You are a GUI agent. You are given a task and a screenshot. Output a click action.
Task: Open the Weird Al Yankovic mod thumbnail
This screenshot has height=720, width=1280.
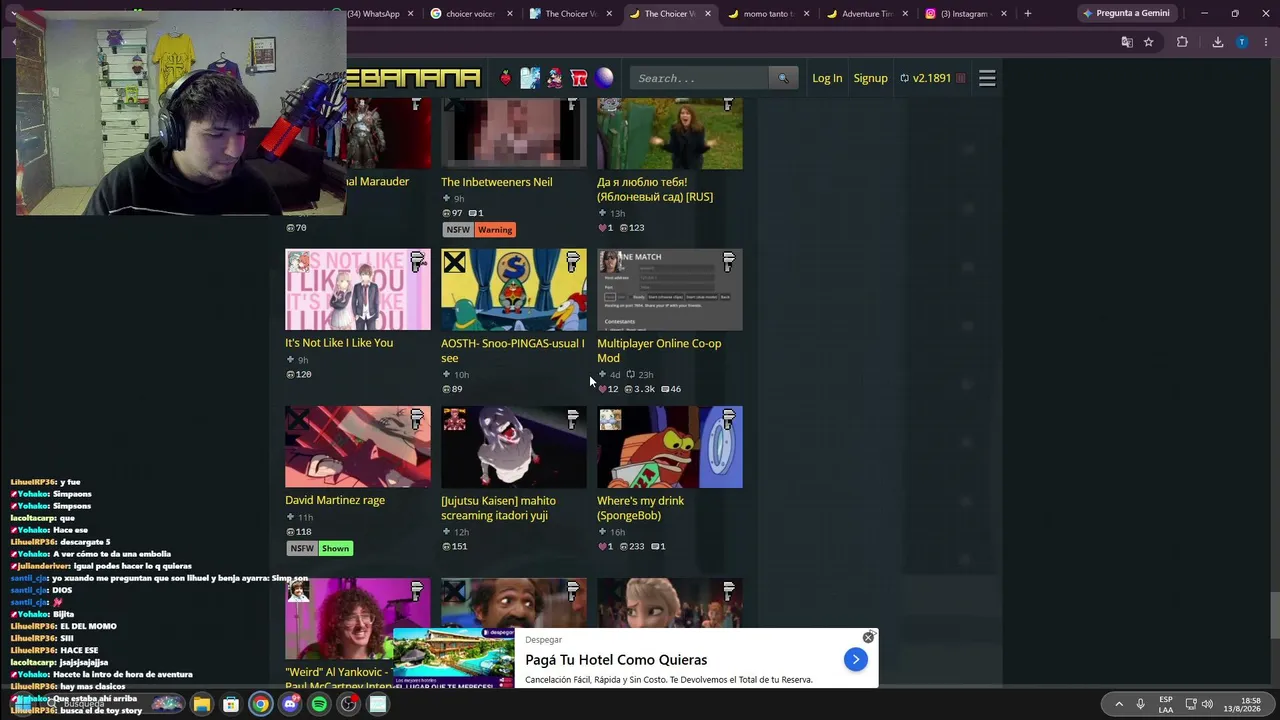(x=358, y=619)
